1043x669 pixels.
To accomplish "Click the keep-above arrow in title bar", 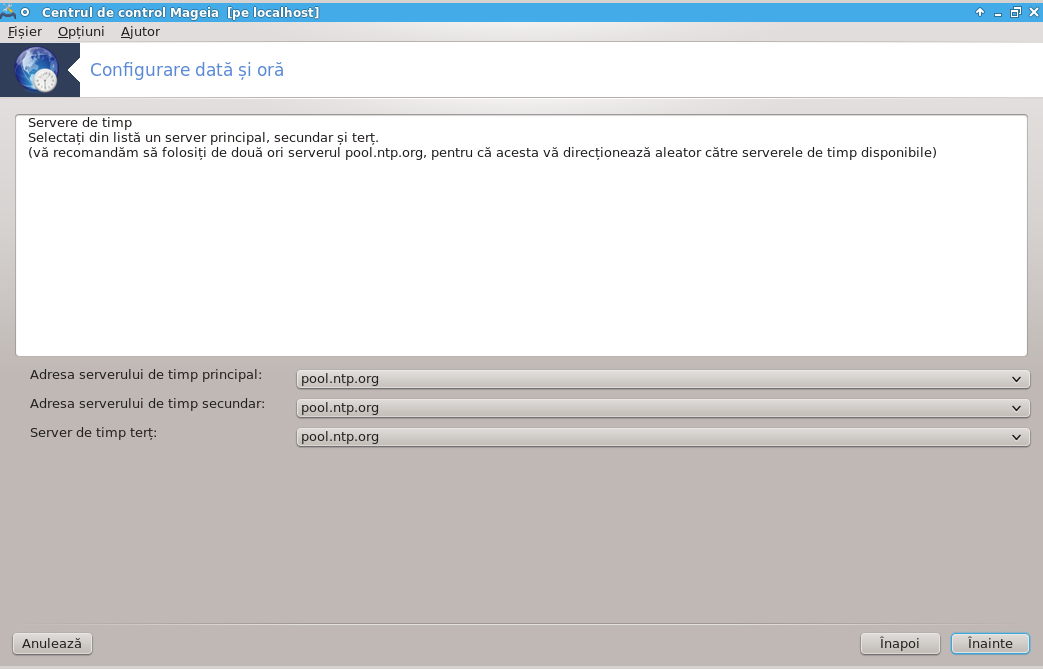I will pos(980,12).
